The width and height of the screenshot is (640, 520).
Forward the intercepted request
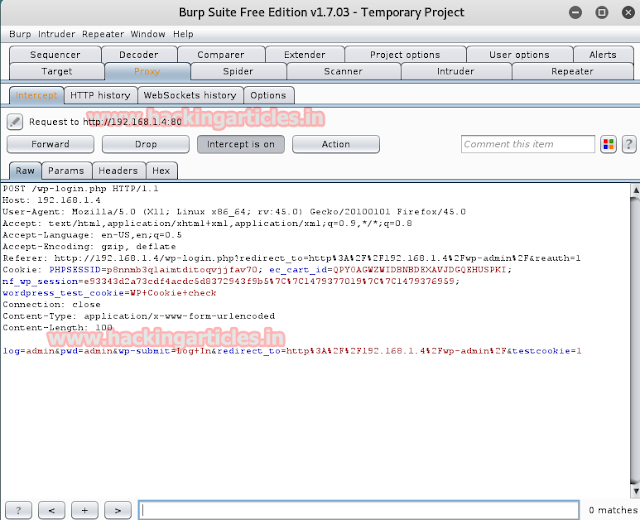click(50, 144)
